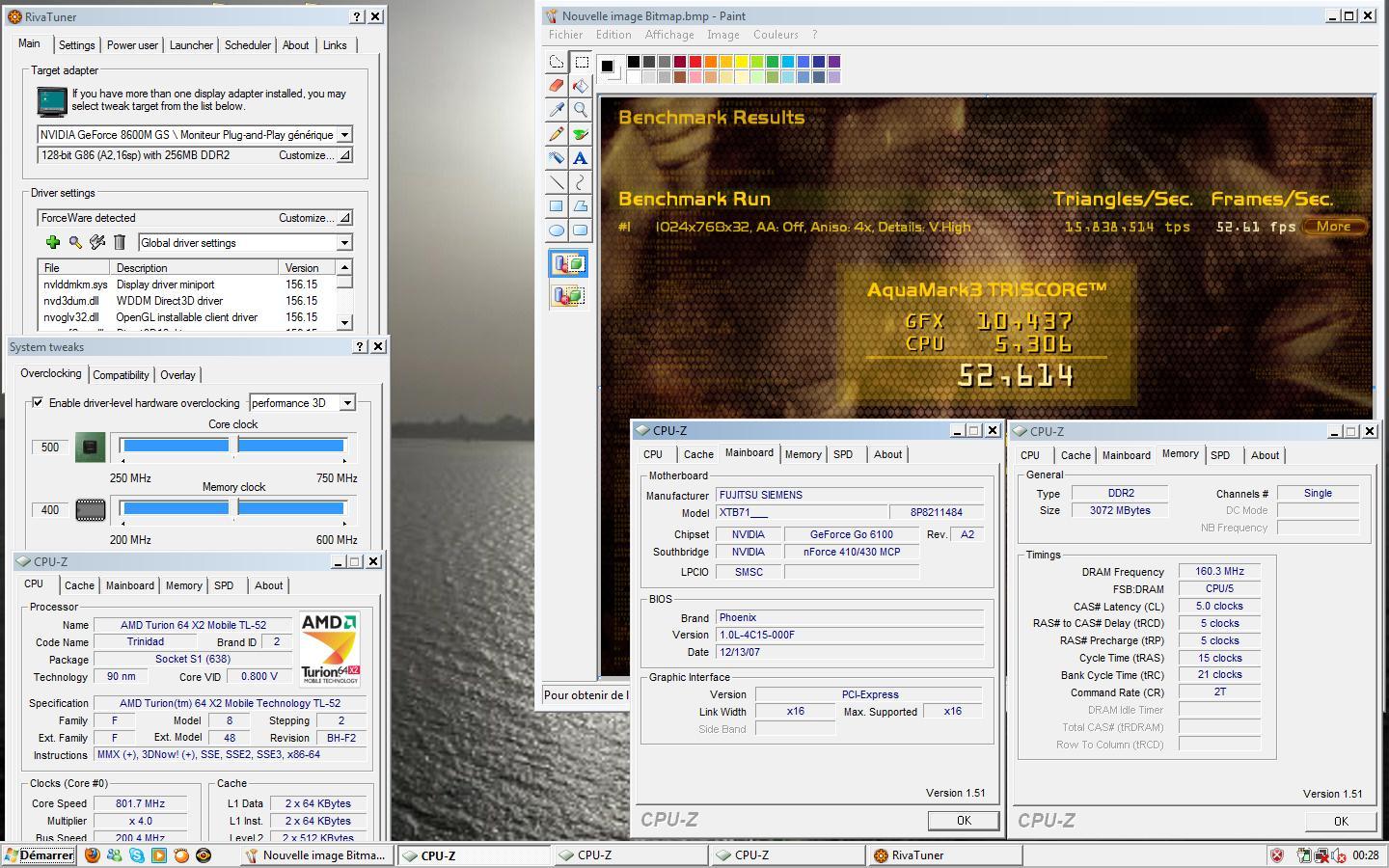Screen dimensions: 1389x868
Task: Open the RivaTuner taskbar button
Action: click(943, 855)
